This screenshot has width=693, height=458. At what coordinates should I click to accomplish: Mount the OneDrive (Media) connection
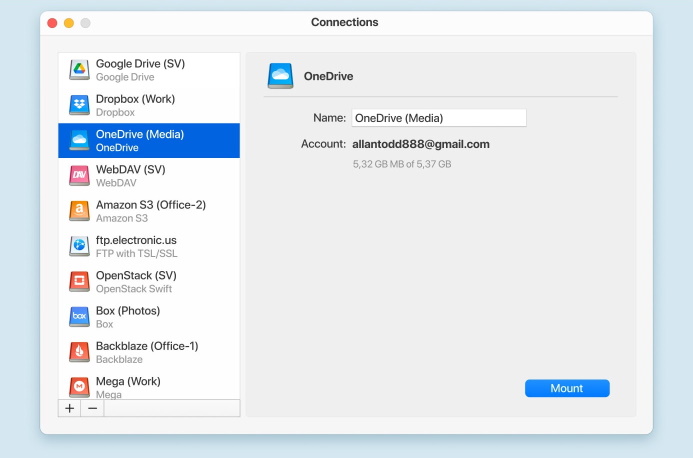point(567,388)
